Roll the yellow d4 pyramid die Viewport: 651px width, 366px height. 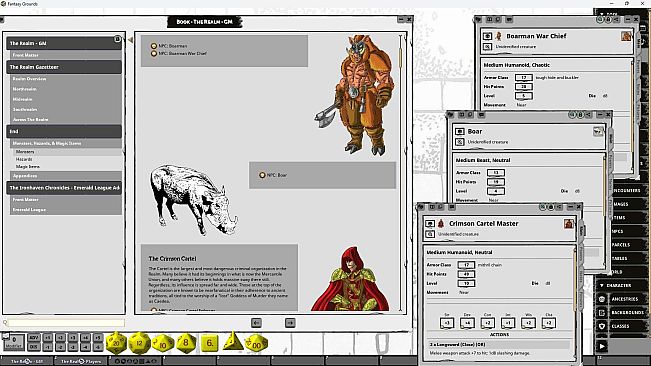(x=233, y=341)
